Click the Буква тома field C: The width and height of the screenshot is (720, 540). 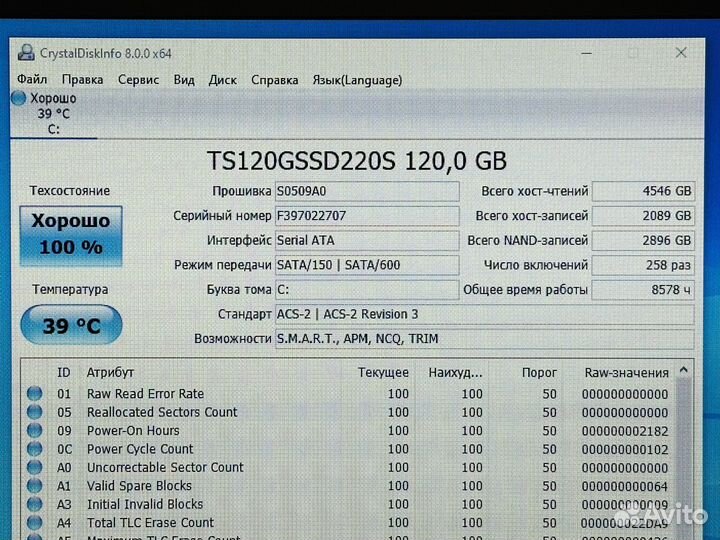tap(367, 290)
